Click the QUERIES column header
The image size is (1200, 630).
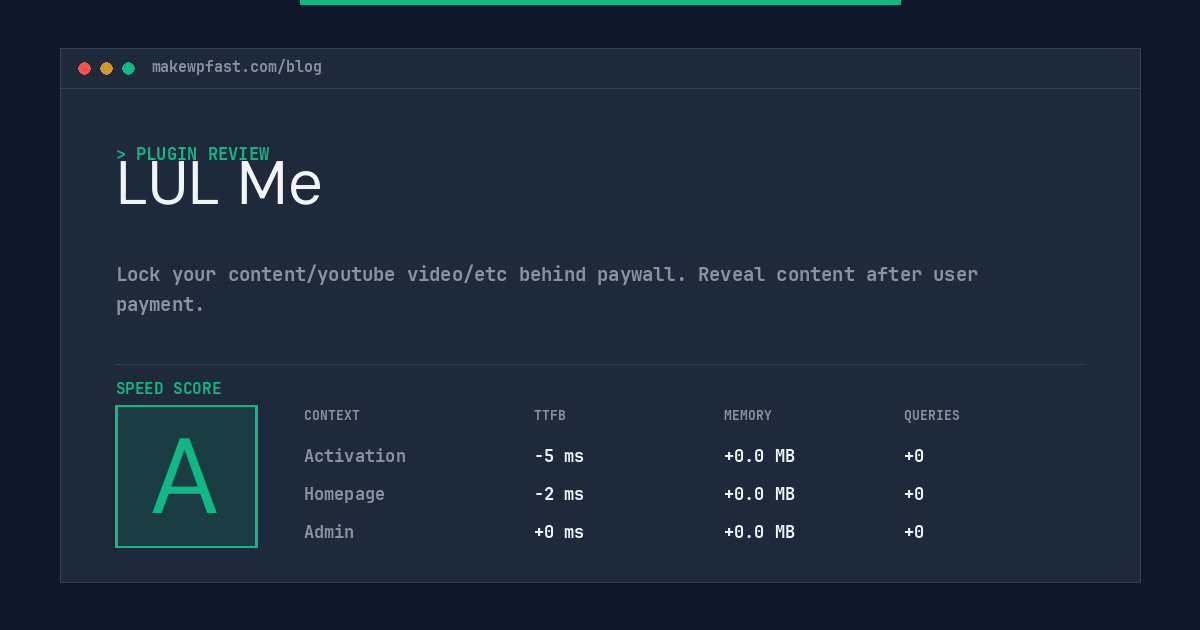932,416
